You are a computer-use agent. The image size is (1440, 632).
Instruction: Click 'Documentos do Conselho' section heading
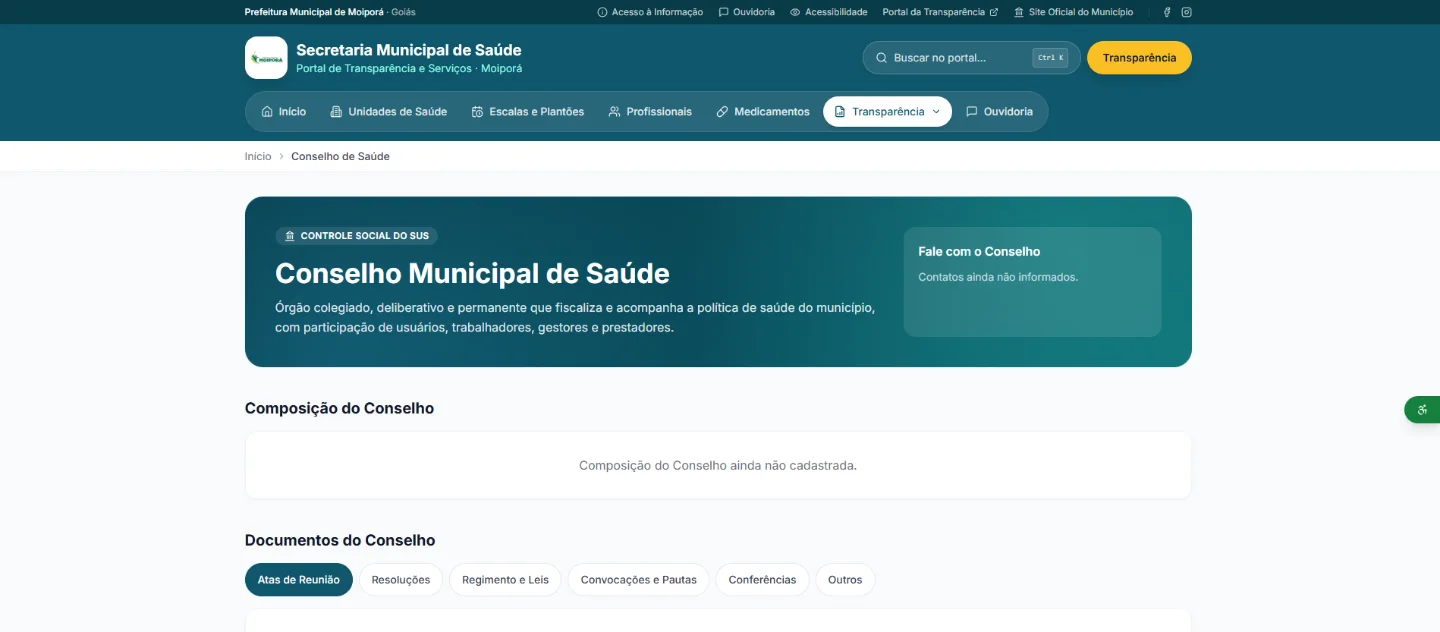click(340, 540)
